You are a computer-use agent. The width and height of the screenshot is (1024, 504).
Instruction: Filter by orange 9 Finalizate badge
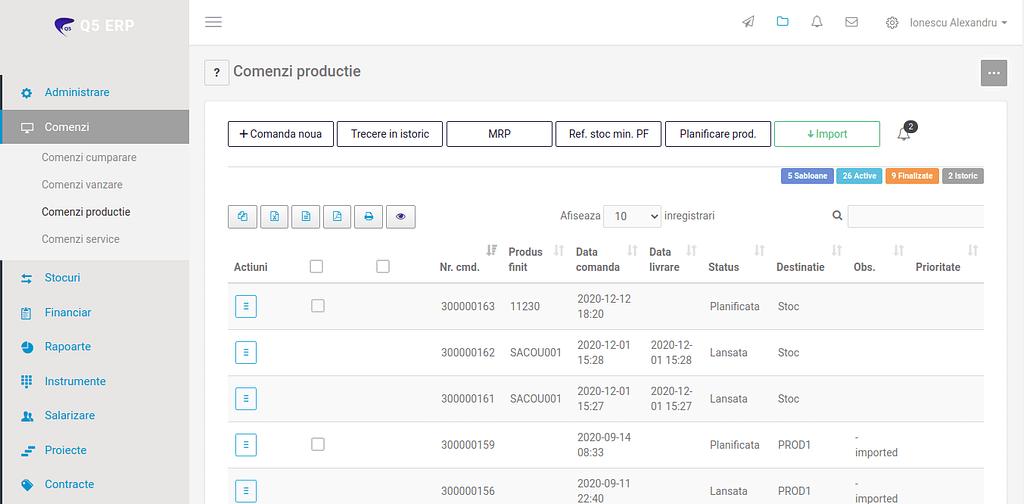(912, 176)
